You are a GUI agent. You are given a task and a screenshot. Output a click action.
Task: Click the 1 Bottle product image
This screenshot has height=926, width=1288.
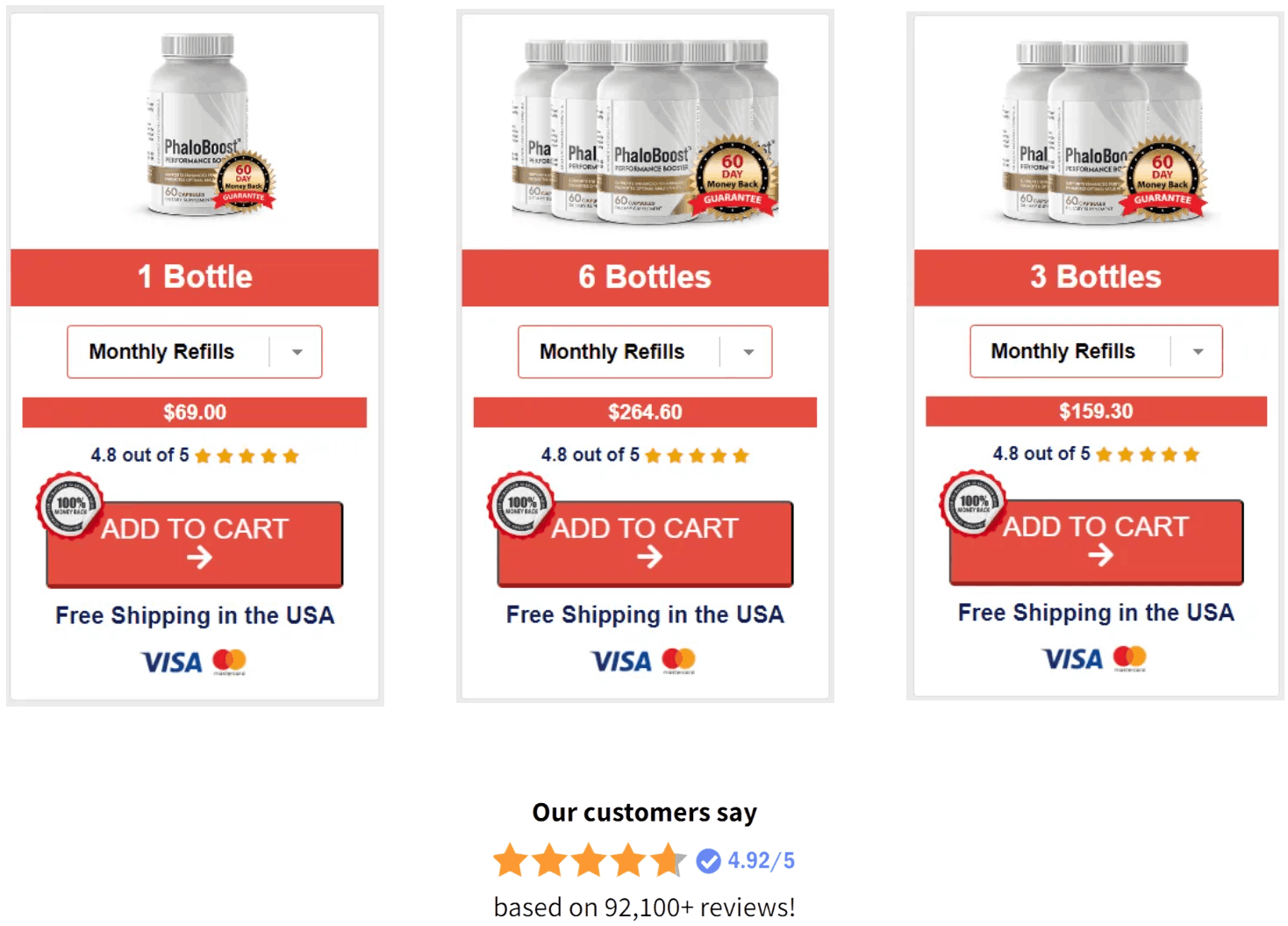(211, 126)
